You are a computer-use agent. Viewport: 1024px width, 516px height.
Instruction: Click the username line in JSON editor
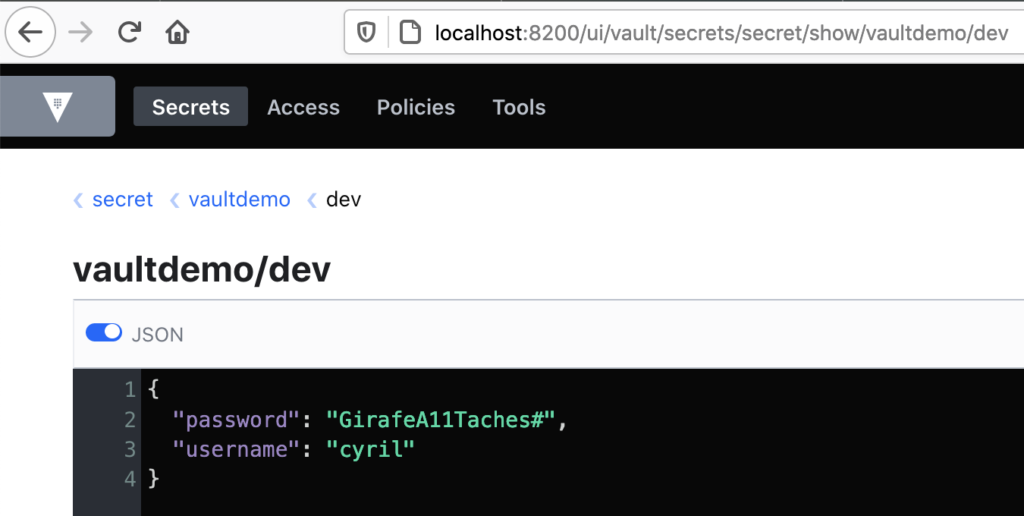coord(294,449)
